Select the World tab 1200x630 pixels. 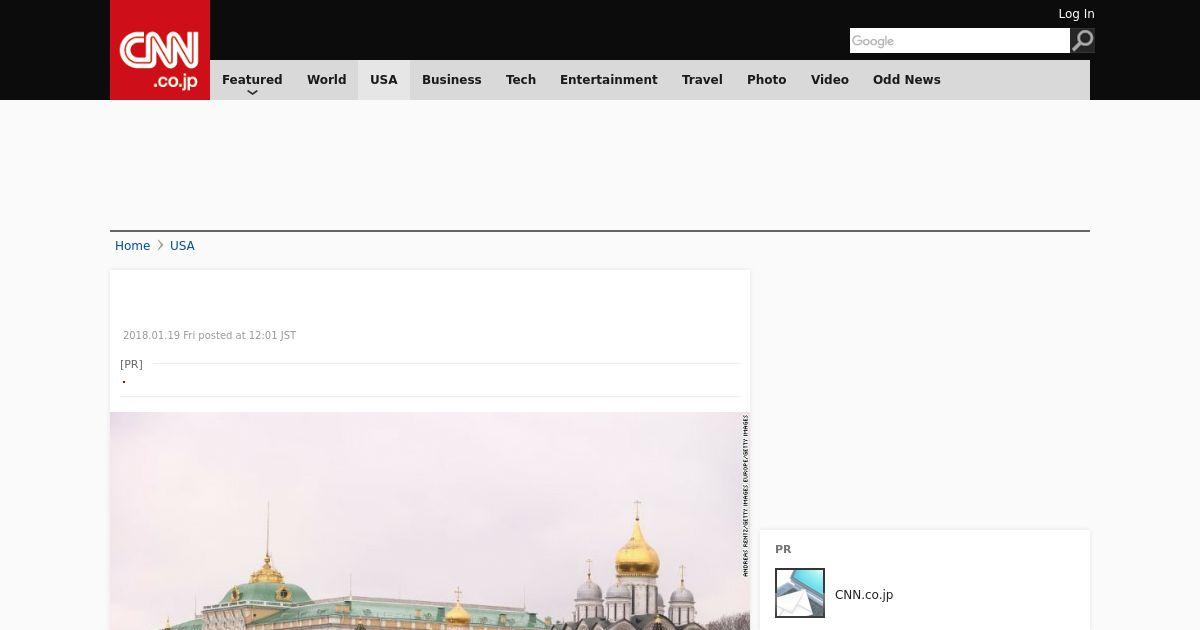(x=326, y=80)
